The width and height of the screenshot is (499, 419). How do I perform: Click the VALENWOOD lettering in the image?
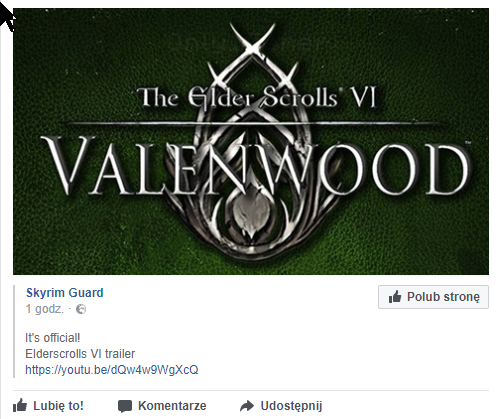click(257, 166)
